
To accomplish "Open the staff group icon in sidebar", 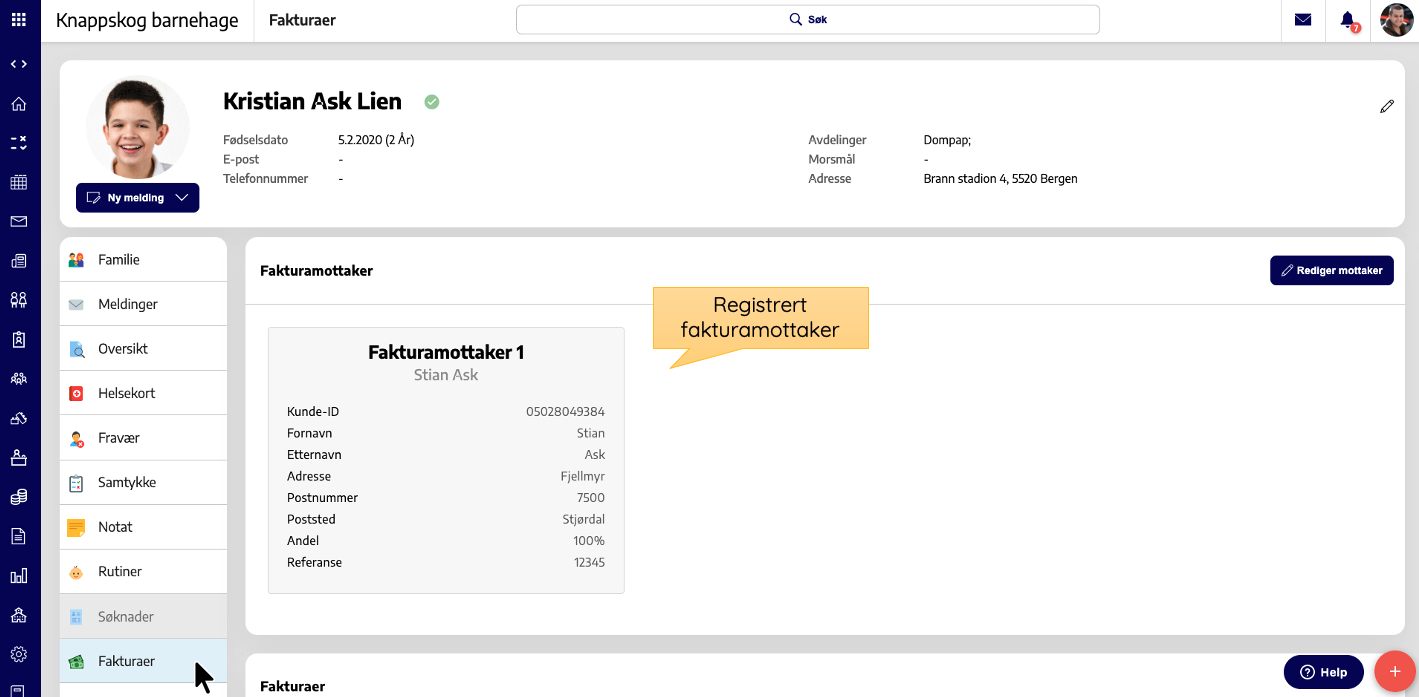I will click(x=18, y=379).
